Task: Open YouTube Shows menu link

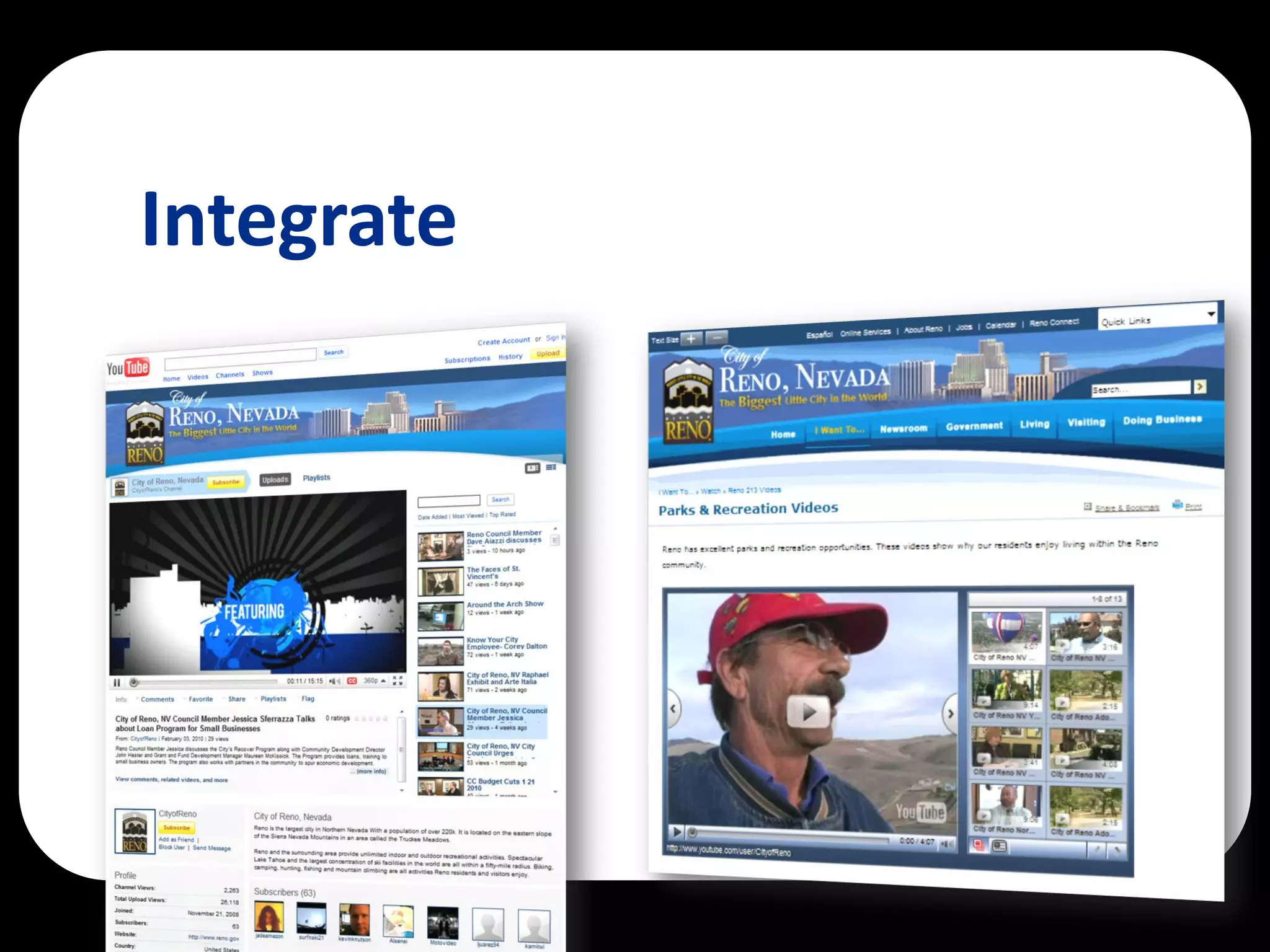Action: tap(262, 372)
